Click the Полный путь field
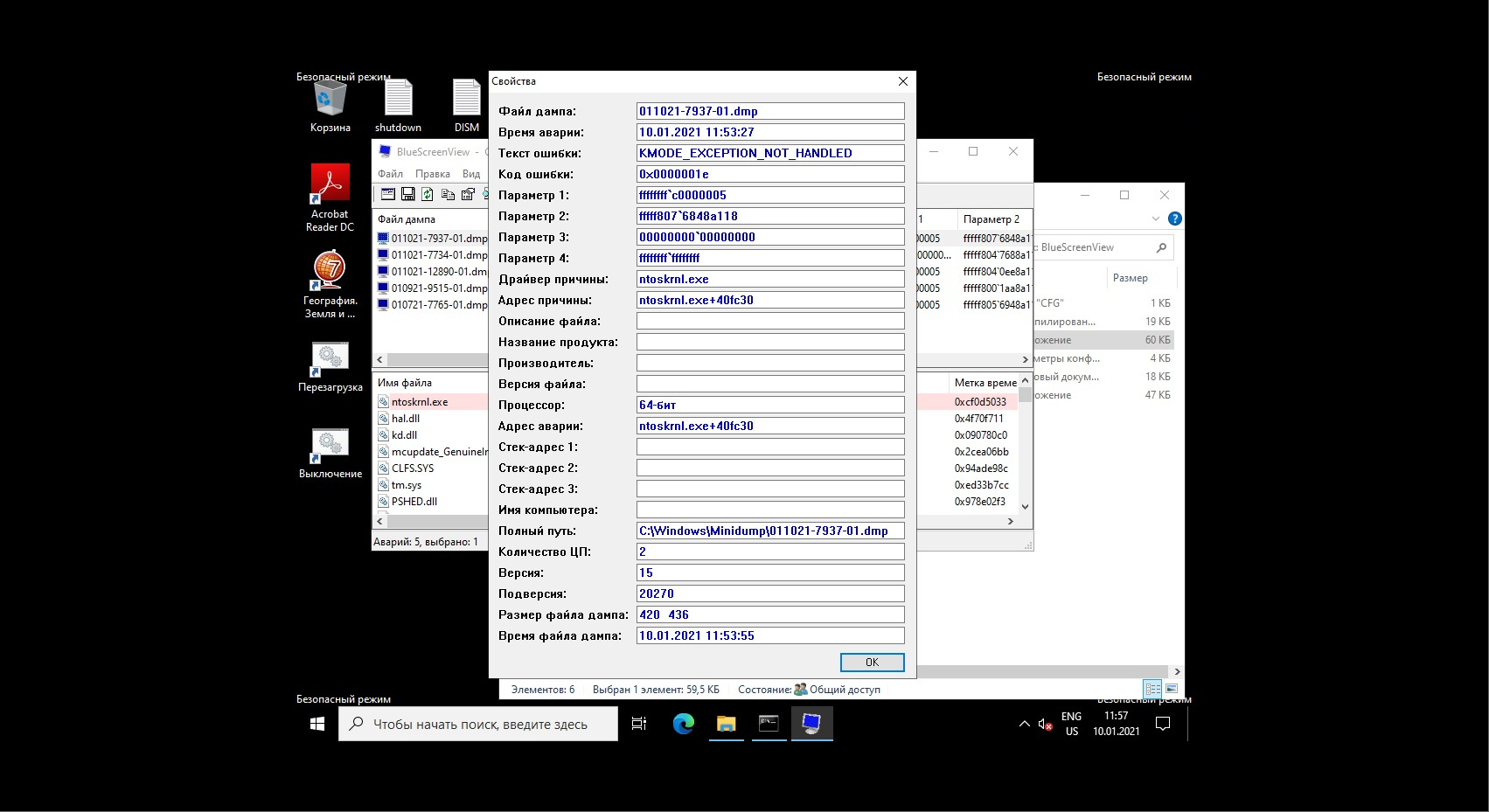Image resolution: width=1489 pixels, height=812 pixels. coord(770,531)
